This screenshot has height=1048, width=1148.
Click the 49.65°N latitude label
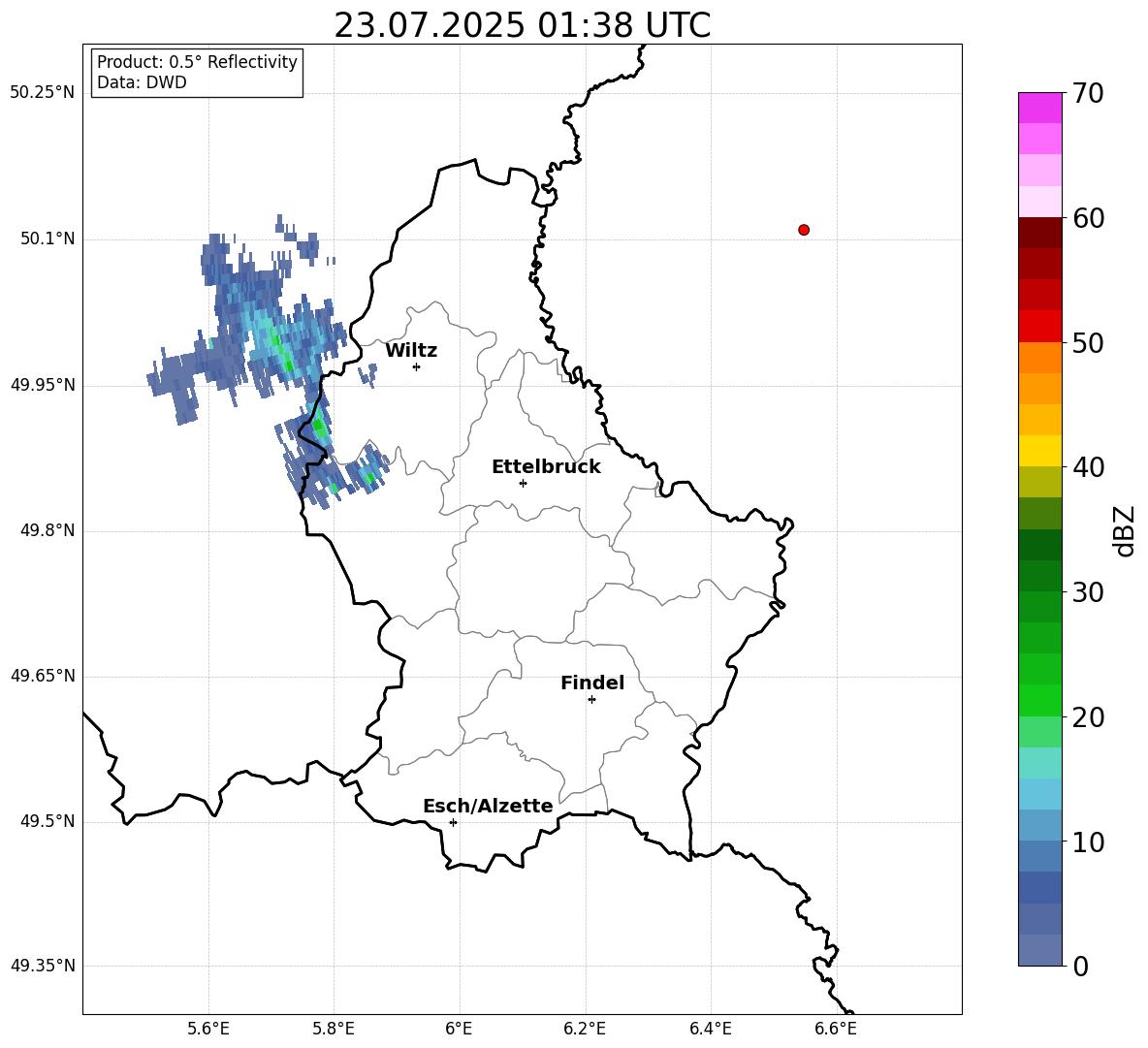click(x=43, y=676)
